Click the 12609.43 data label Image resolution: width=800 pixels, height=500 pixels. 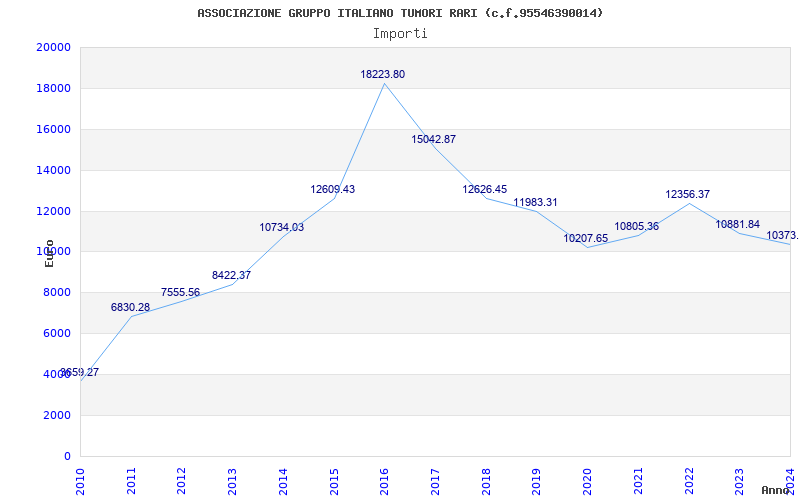click(333, 189)
